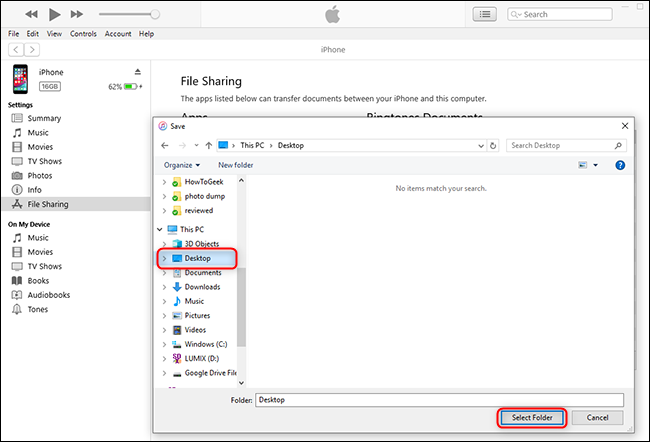This screenshot has width=650, height=442.
Task: Open Info in the Settings sidebar
Action: (x=34, y=190)
